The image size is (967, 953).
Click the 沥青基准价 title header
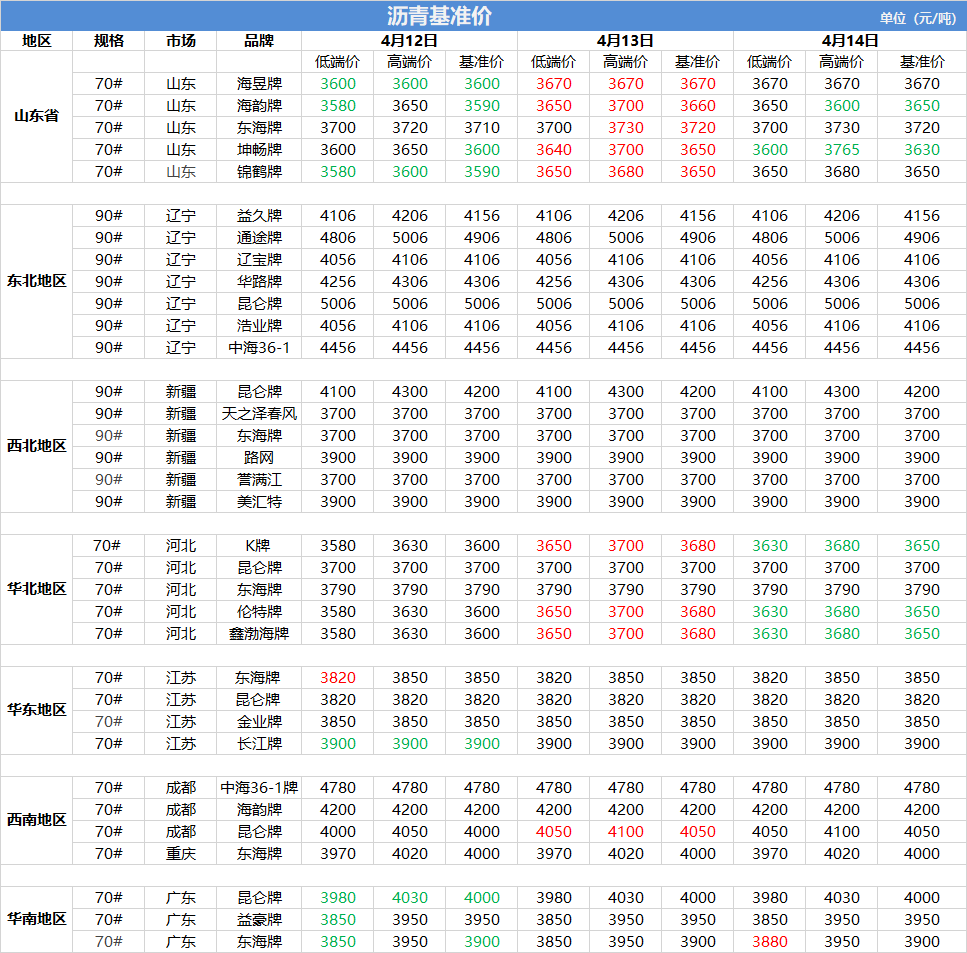[439, 16]
